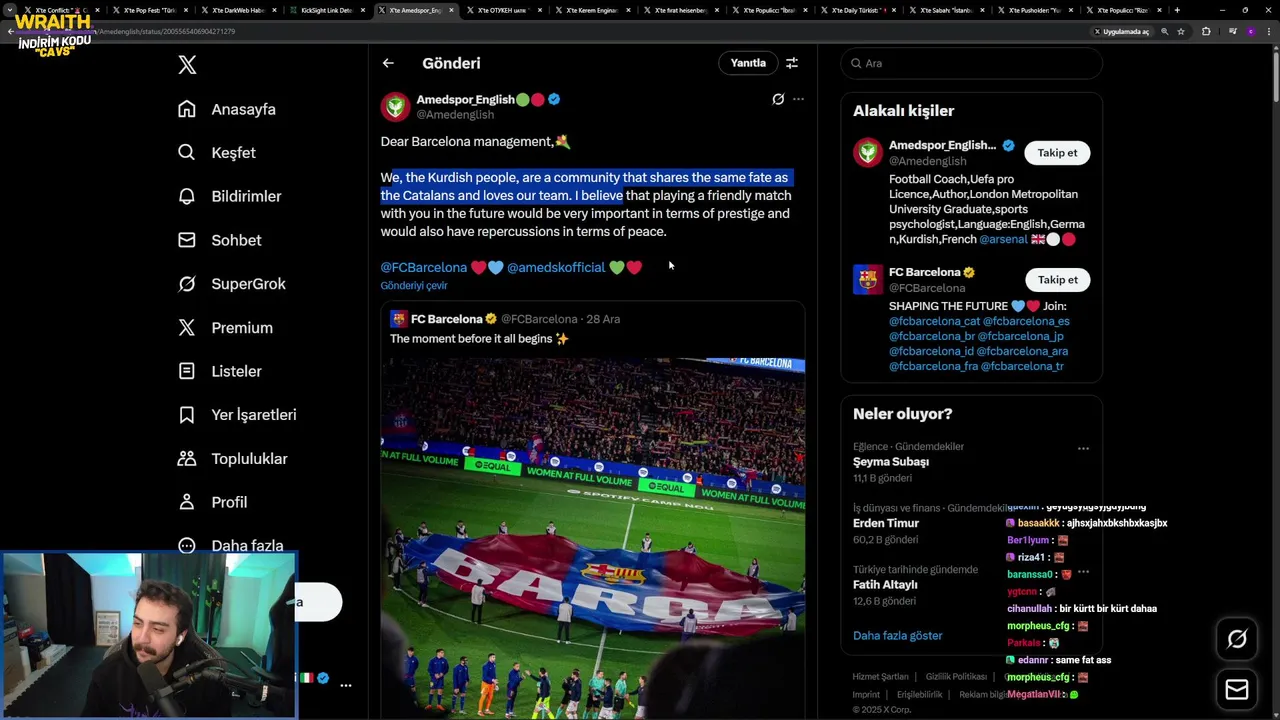Open Chrome media control icon
The width and height of the screenshot is (1280, 720).
(x=1232, y=31)
